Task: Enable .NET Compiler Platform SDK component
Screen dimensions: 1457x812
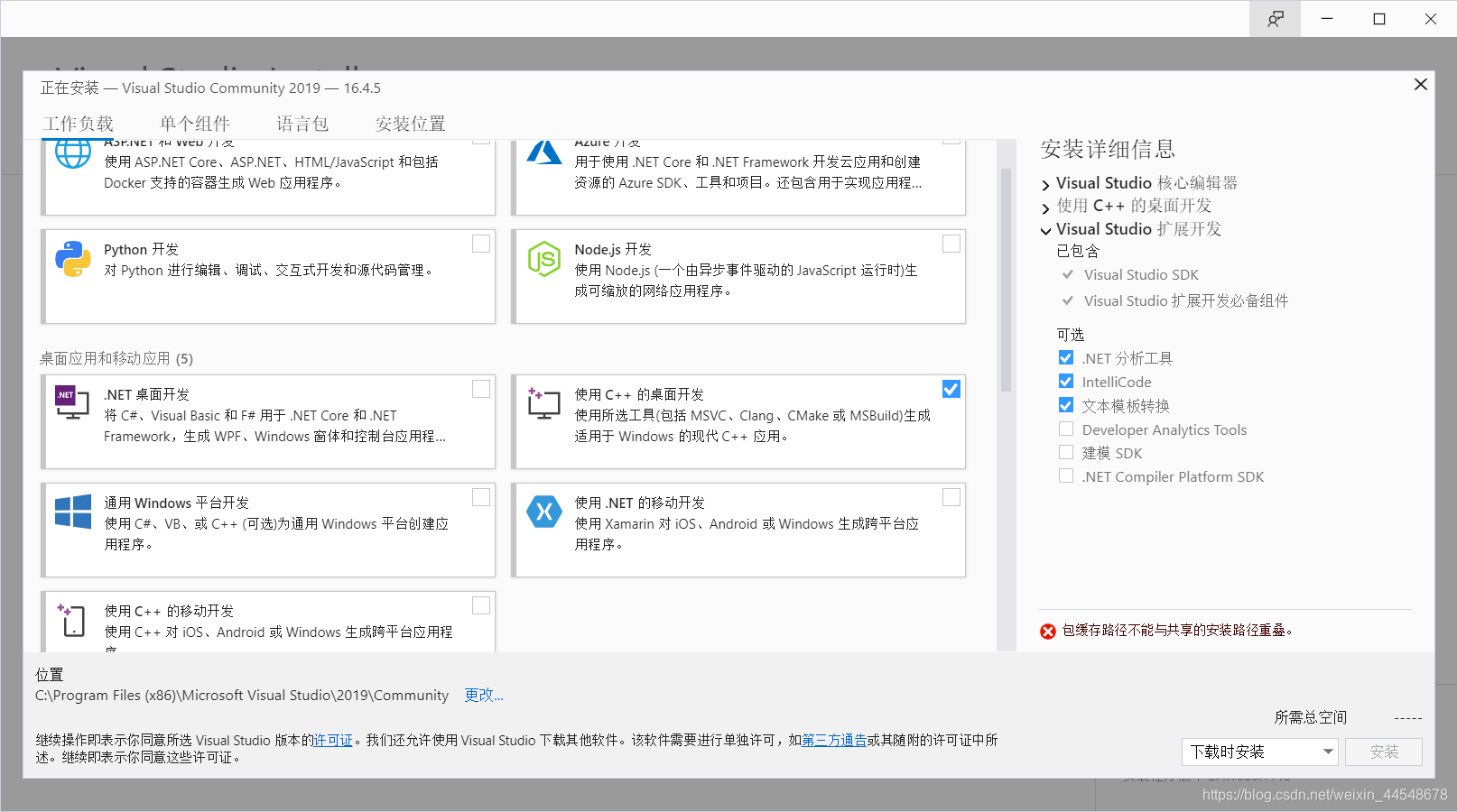Action: click(1066, 475)
